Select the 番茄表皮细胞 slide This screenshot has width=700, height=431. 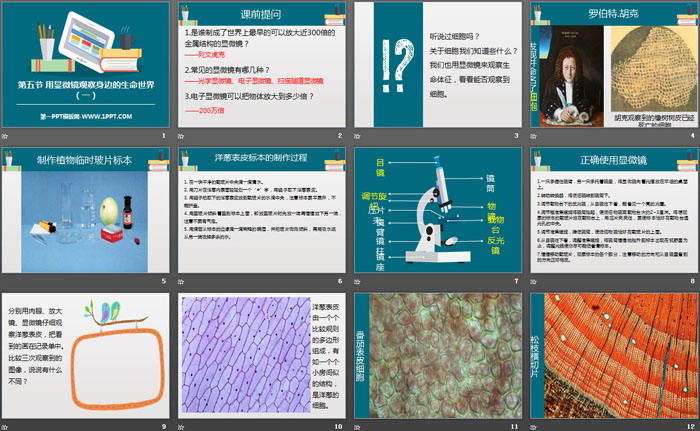(x=438, y=356)
